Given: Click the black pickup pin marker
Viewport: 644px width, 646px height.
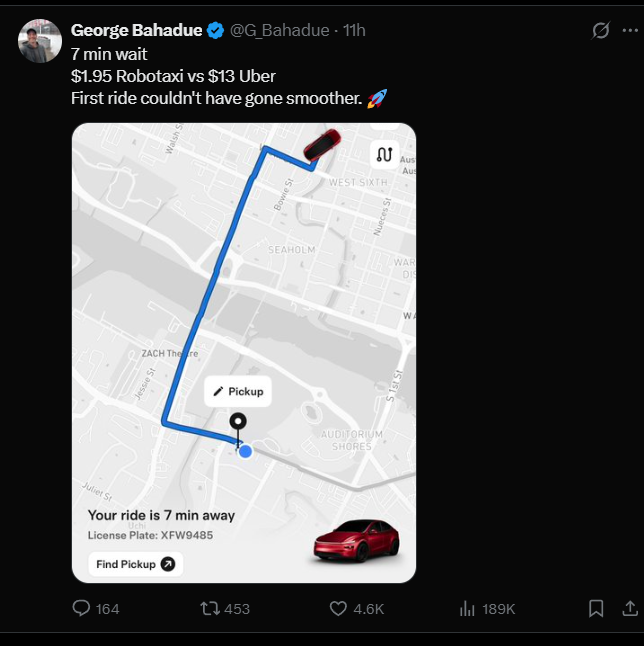Looking at the screenshot, I should point(238,424).
